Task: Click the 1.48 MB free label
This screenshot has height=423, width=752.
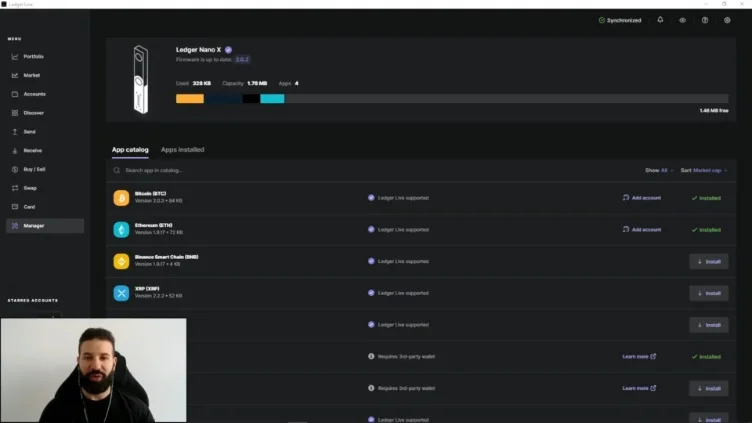Action: [714, 110]
